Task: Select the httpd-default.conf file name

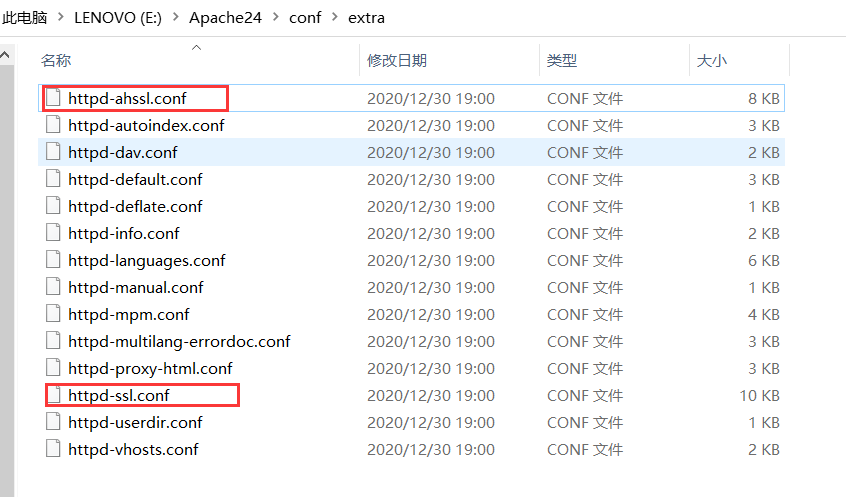Action: (135, 179)
